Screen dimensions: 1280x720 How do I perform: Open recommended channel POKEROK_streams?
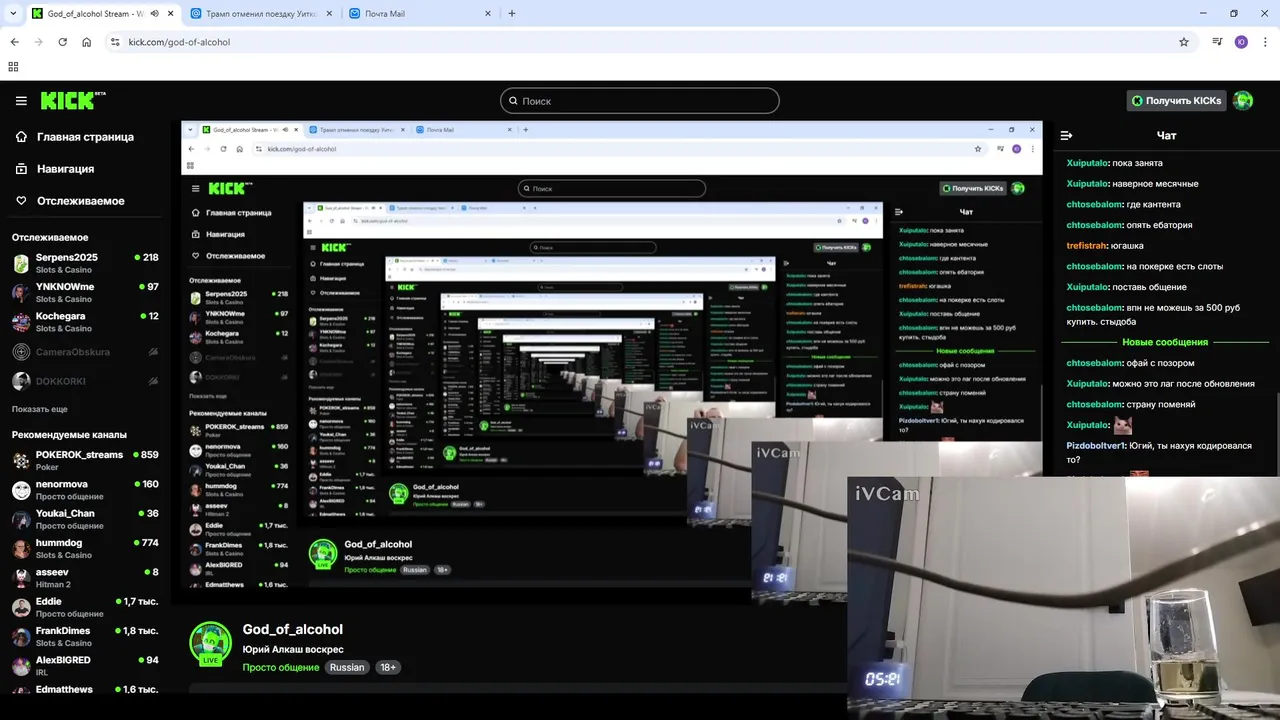coord(85,460)
